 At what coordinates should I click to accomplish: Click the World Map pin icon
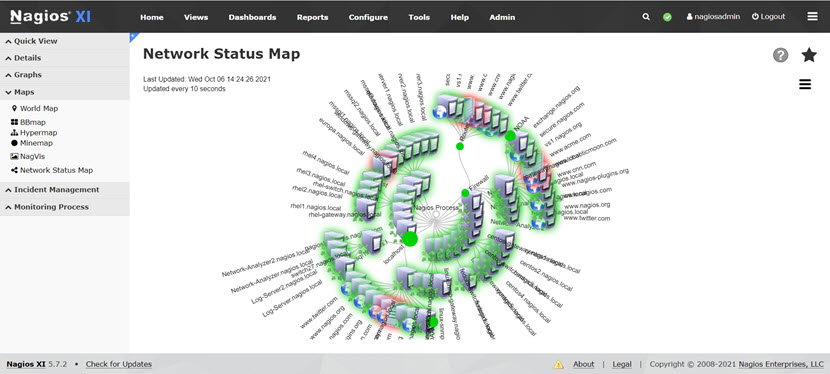pyautogui.click(x=14, y=108)
